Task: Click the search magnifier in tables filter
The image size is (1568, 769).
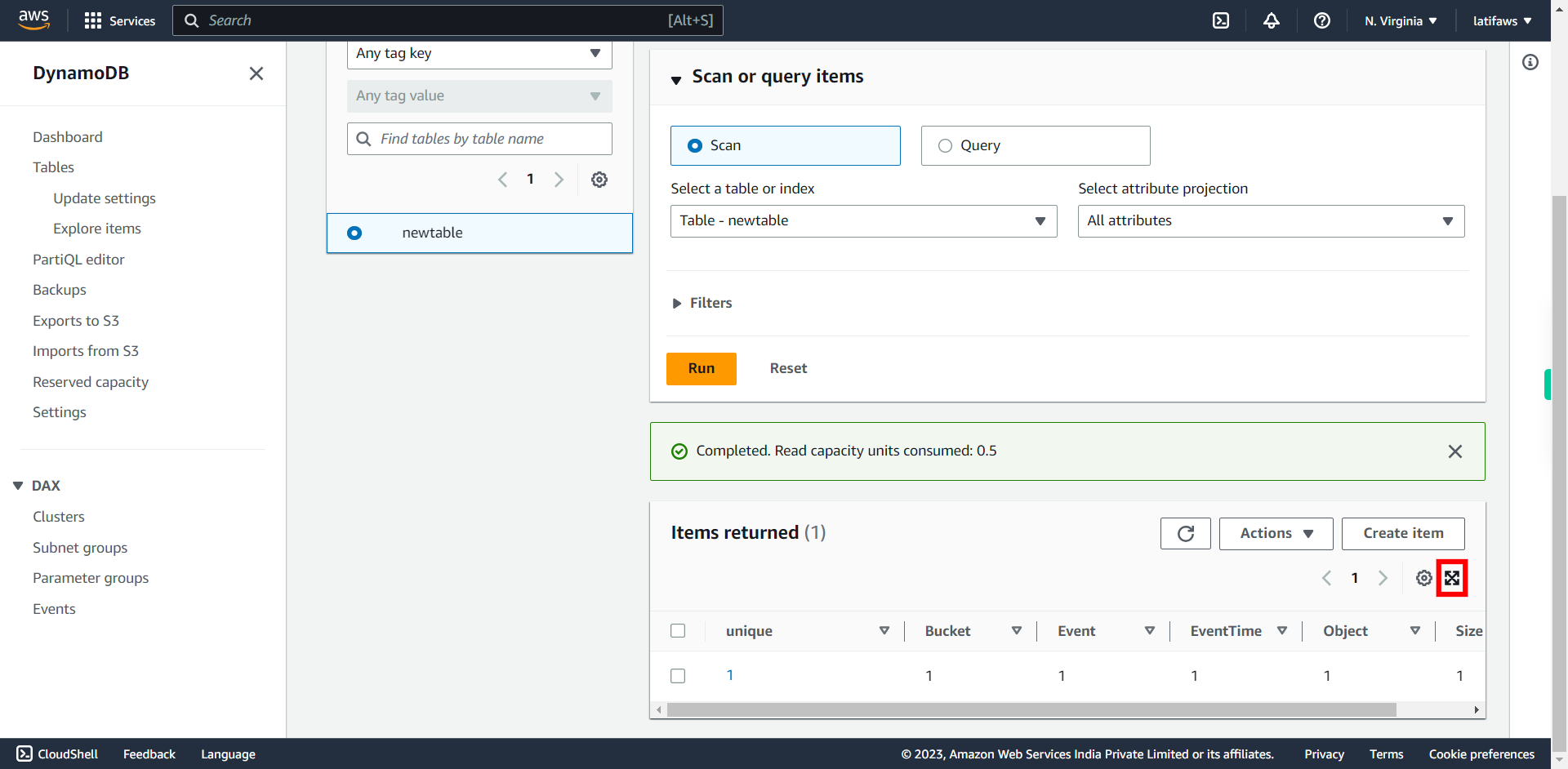Action: click(364, 139)
